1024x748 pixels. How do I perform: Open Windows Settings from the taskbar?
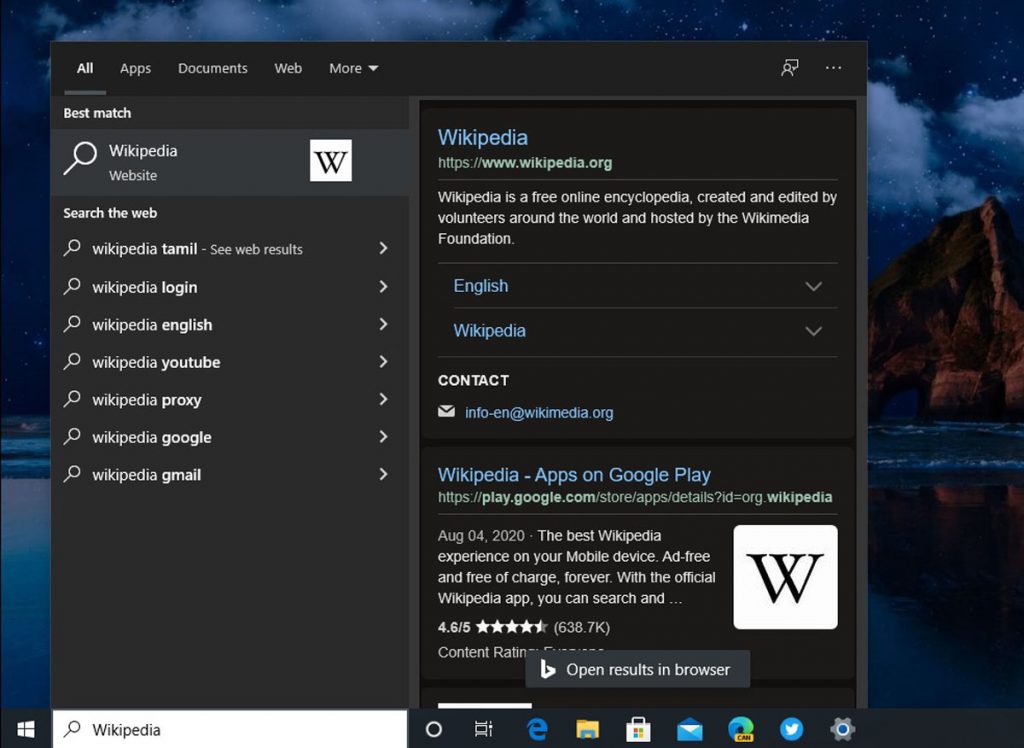click(843, 729)
